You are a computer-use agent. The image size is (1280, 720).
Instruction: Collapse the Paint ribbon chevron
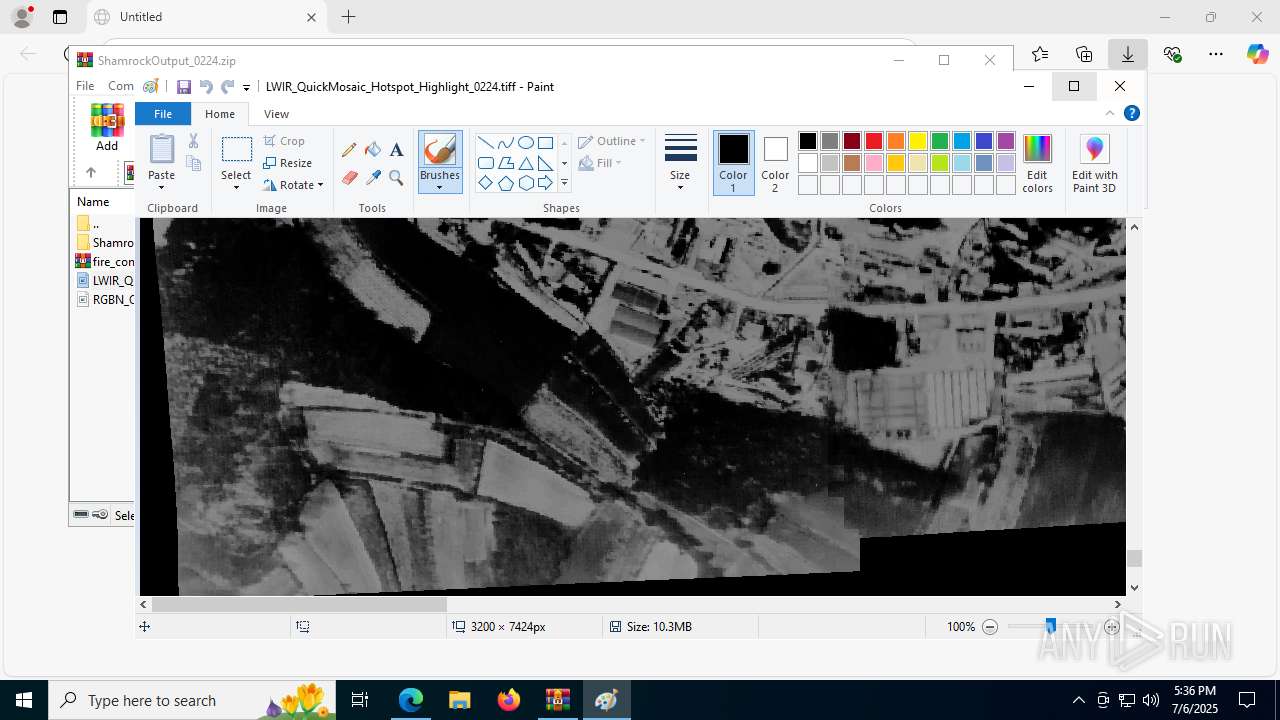coord(1110,113)
